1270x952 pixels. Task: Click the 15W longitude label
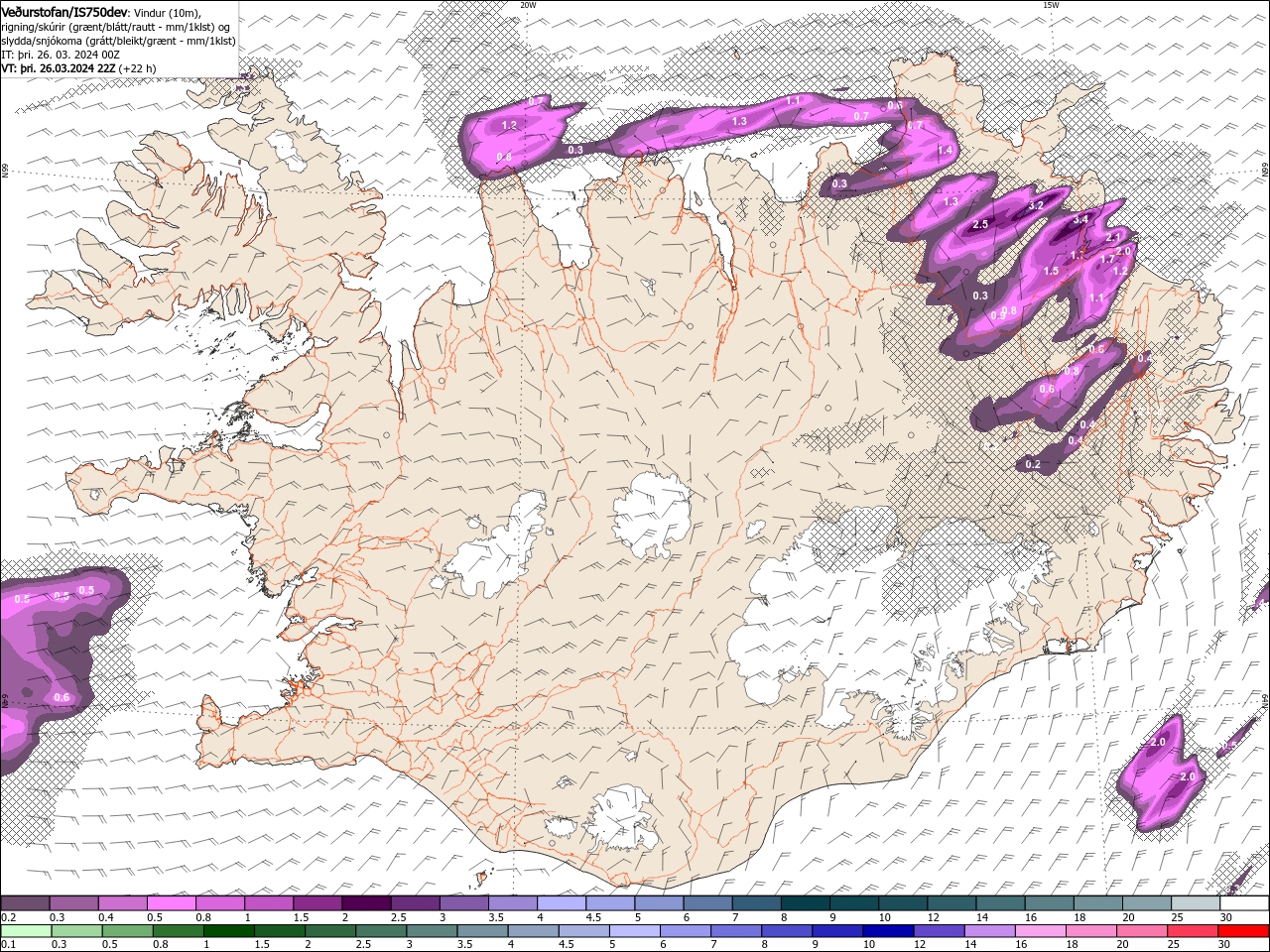(x=1051, y=5)
